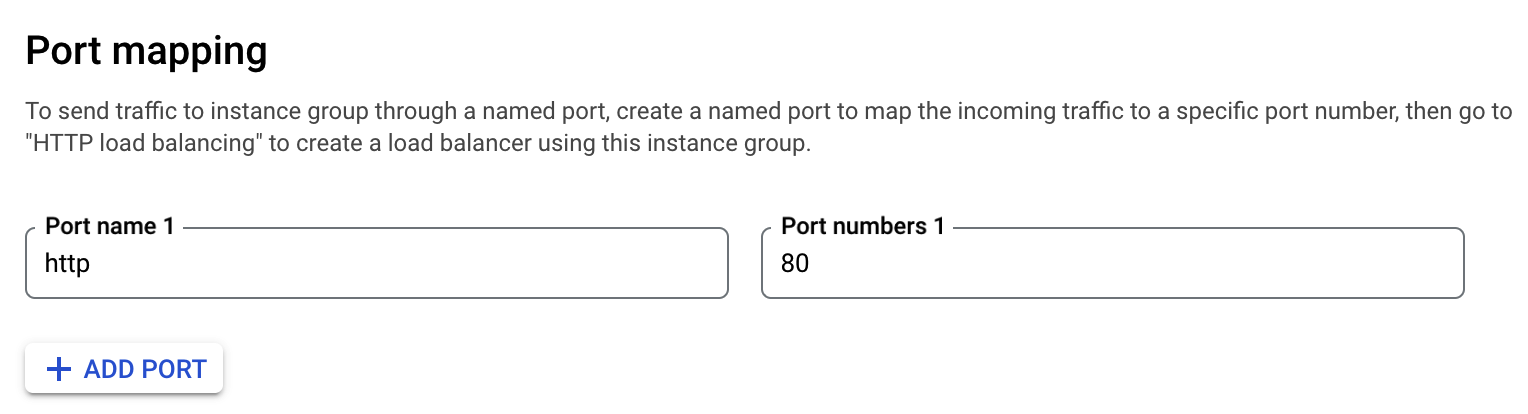Image resolution: width=1528 pixels, height=414 pixels.
Task: Click the ADD PORT text label
Action: [x=145, y=370]
